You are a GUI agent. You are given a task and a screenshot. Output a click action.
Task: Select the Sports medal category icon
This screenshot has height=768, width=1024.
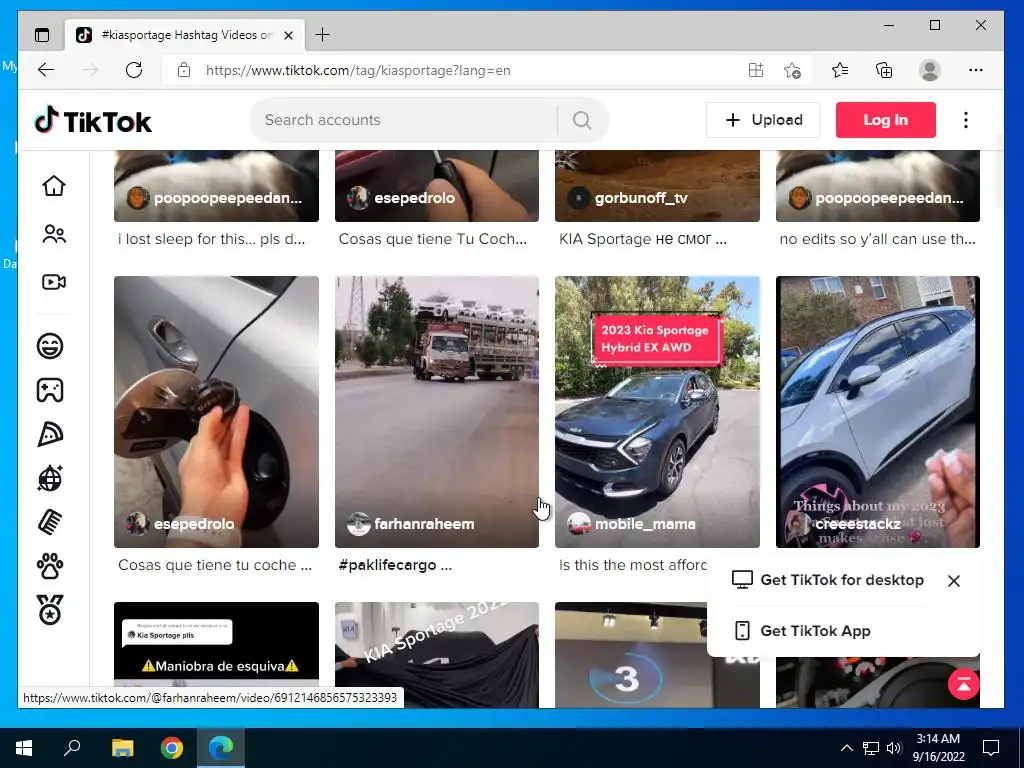click(50, 611)
